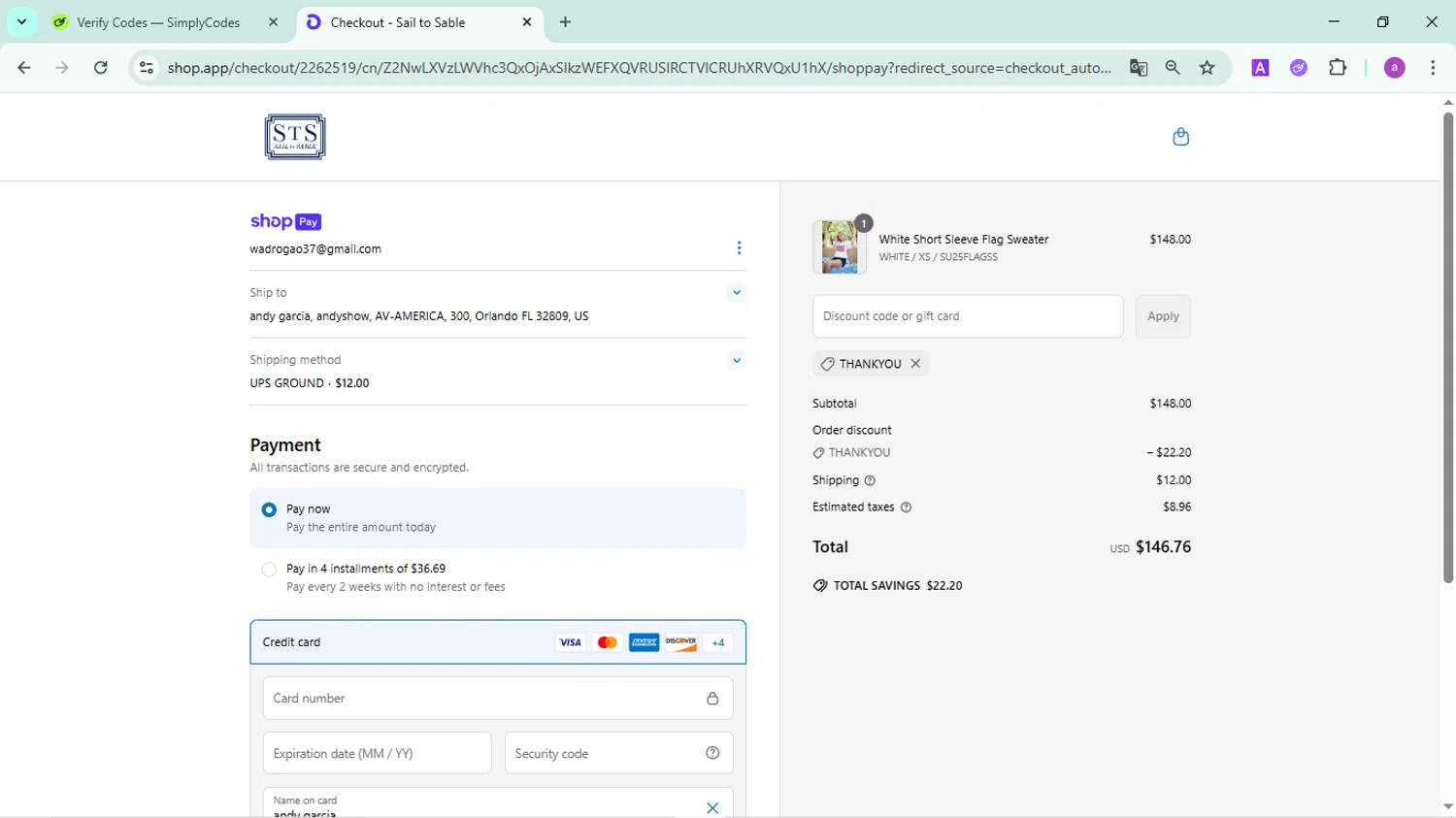Click the translate page icon
Viewport: 1456px width, 818px height.
point(1139,68)
